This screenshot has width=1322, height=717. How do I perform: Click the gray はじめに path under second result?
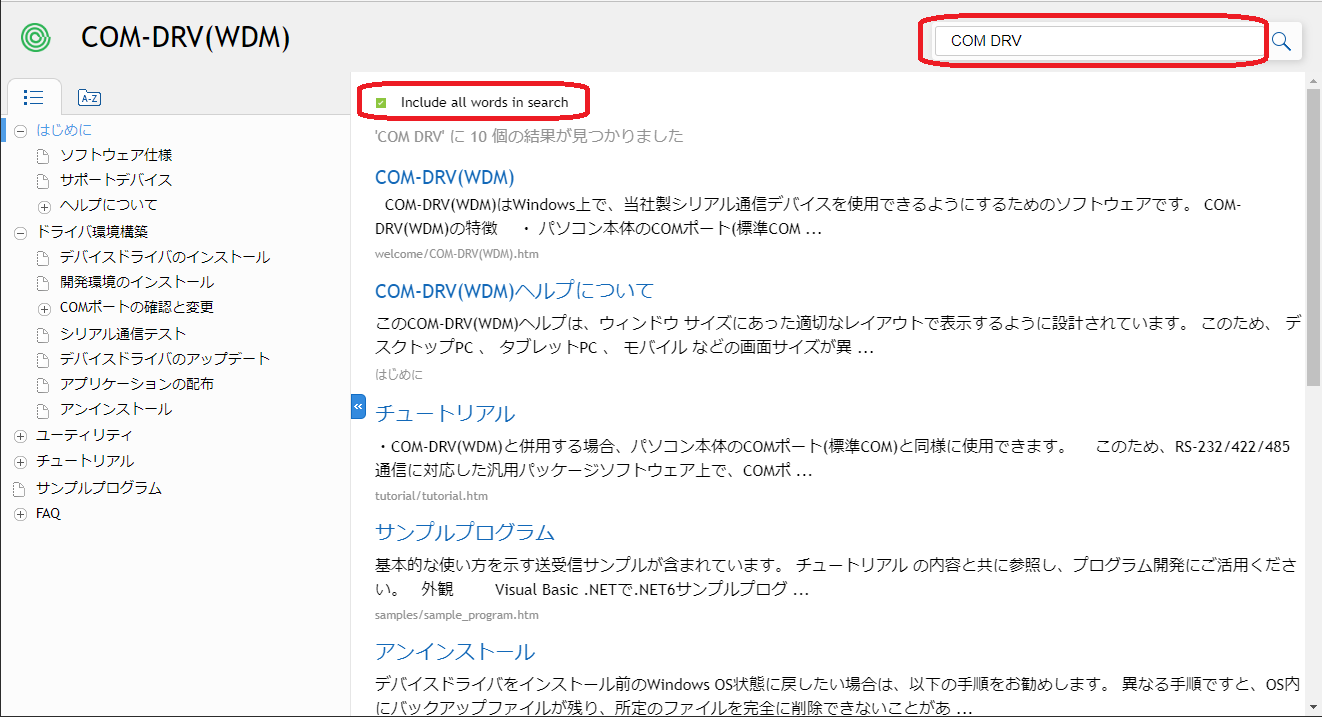point(399,375)
